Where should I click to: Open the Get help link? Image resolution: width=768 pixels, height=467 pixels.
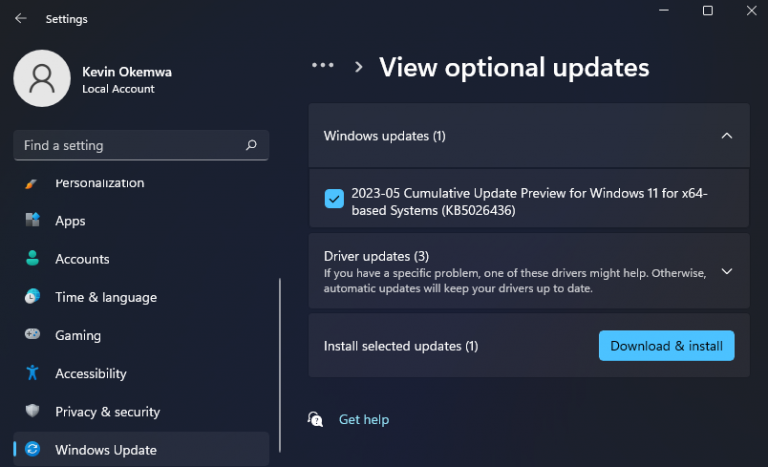pyautogui.click(x=364, y=419)
